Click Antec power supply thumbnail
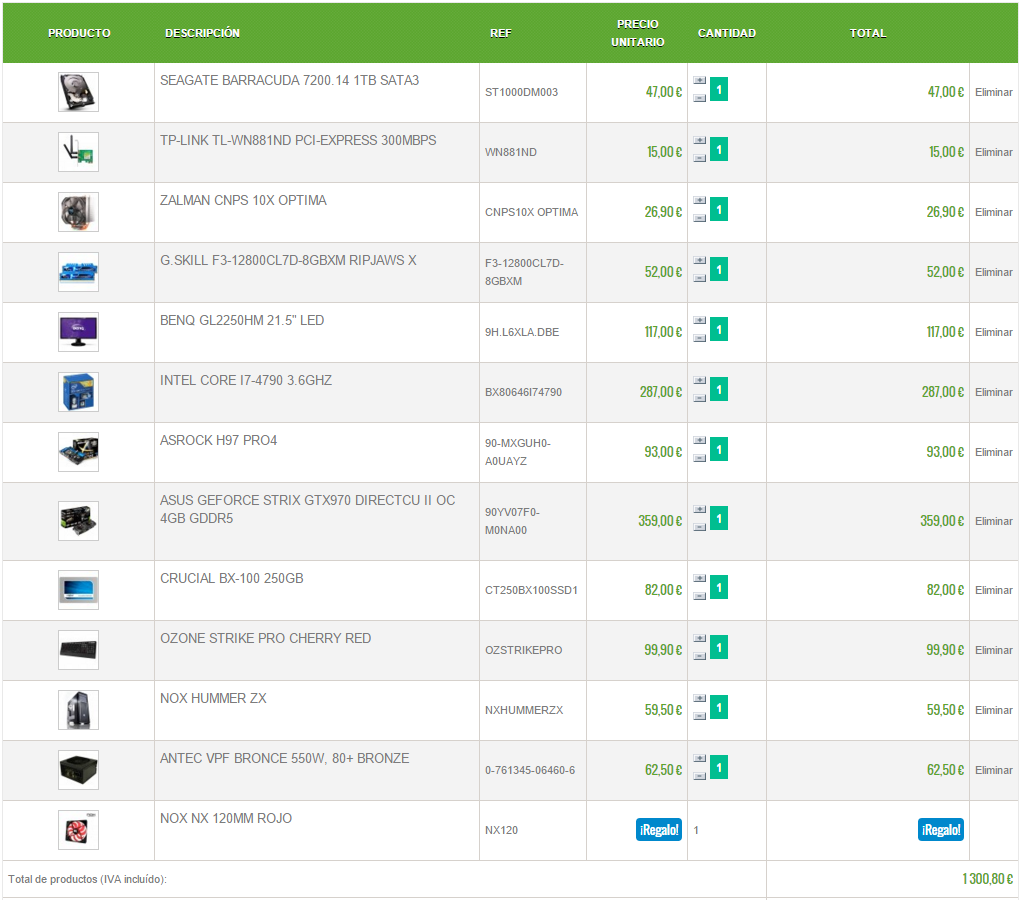The width and height of the screenshot is (1022, 900). 78,770
